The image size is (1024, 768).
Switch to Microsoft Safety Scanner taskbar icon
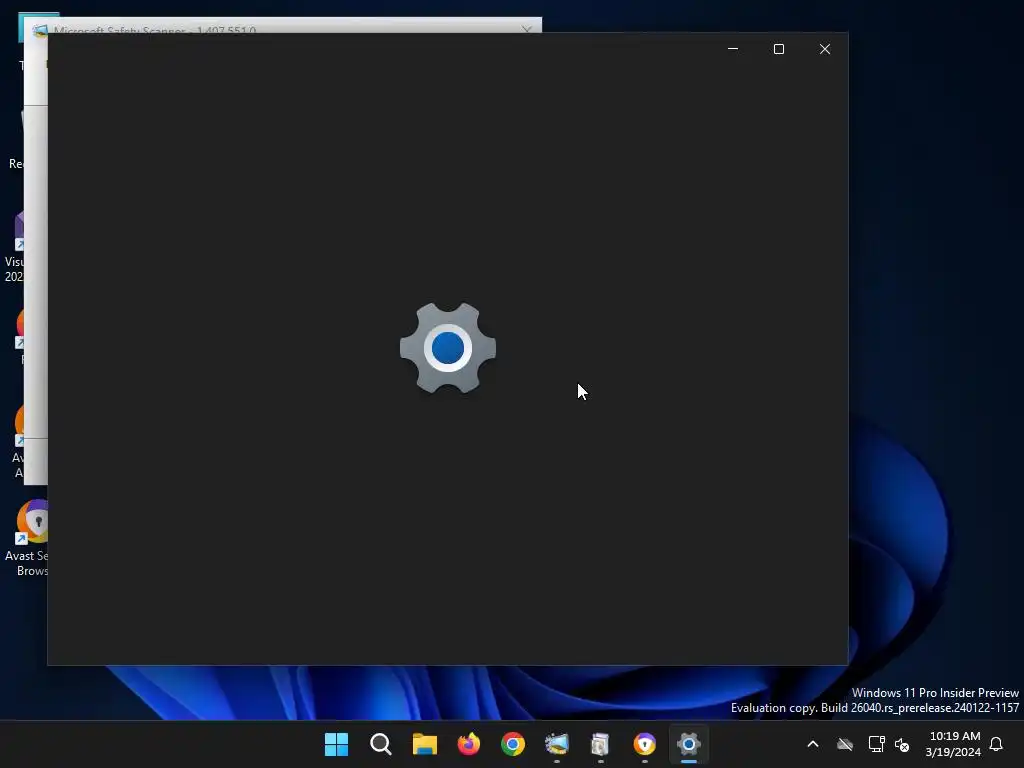pos(557,744)
